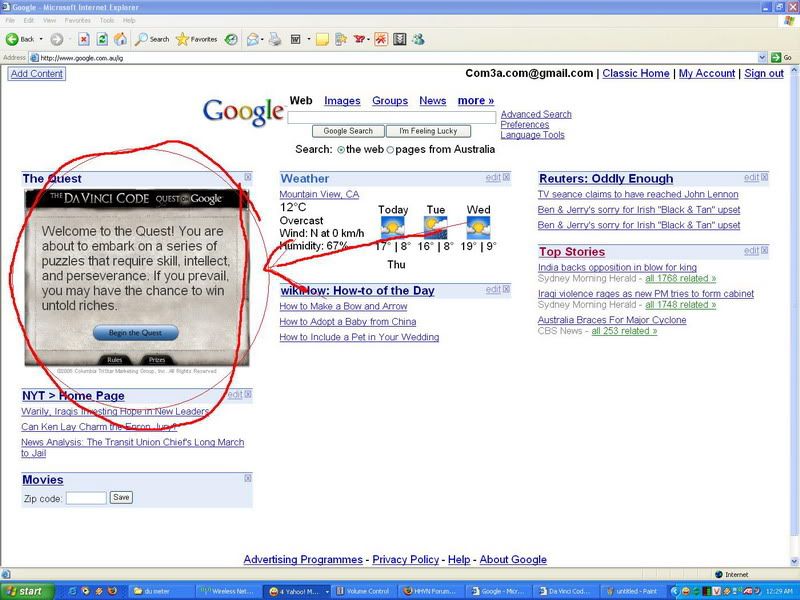
Task: Click the Yahoo Y! toolbar icon
Action: pyautogui.click(x=359, y=39)
